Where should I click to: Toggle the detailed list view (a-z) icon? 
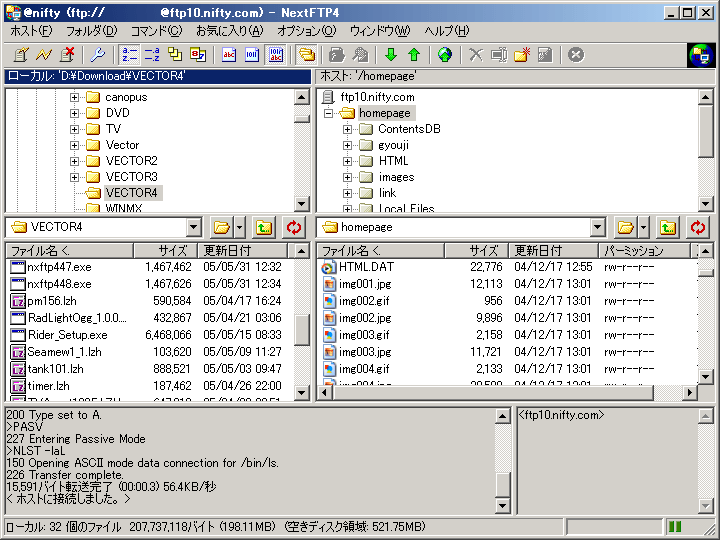pyautogui.click(x=130, y=55)
